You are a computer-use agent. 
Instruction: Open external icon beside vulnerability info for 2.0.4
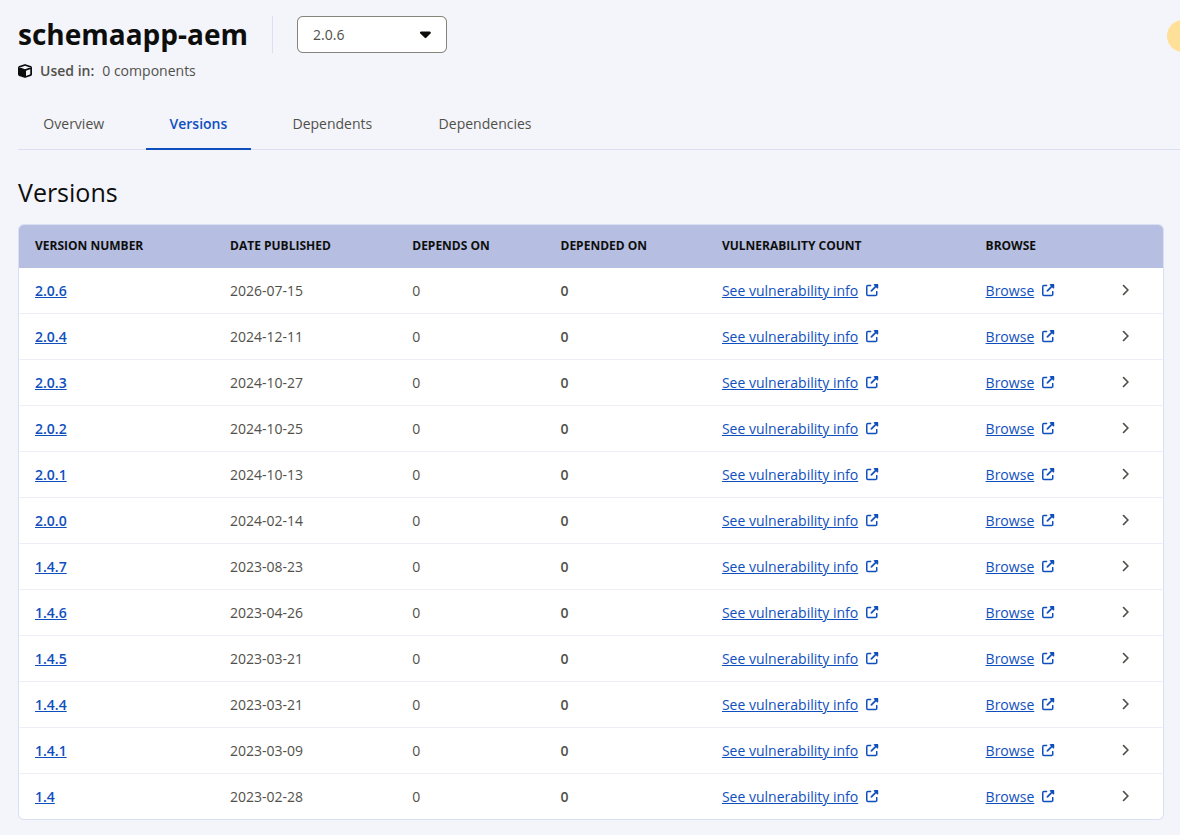[x=872, y=336]
